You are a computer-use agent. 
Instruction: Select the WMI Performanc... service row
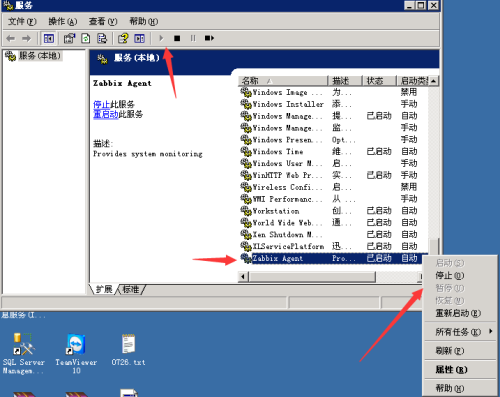333,199
